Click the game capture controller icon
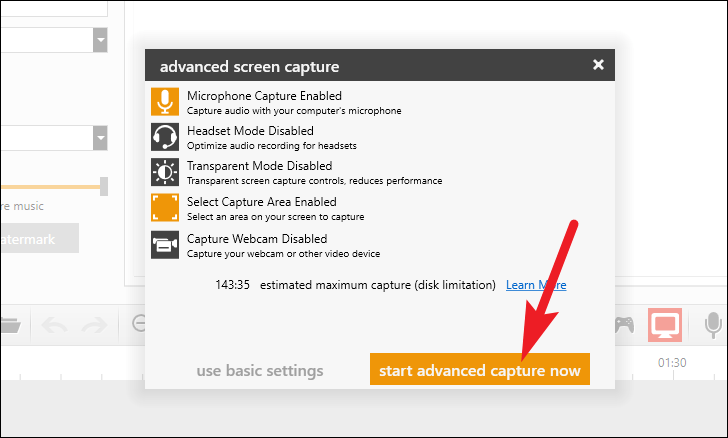This screenshot has width=728, height=438. pyautogui.click(x=625, y=325)
